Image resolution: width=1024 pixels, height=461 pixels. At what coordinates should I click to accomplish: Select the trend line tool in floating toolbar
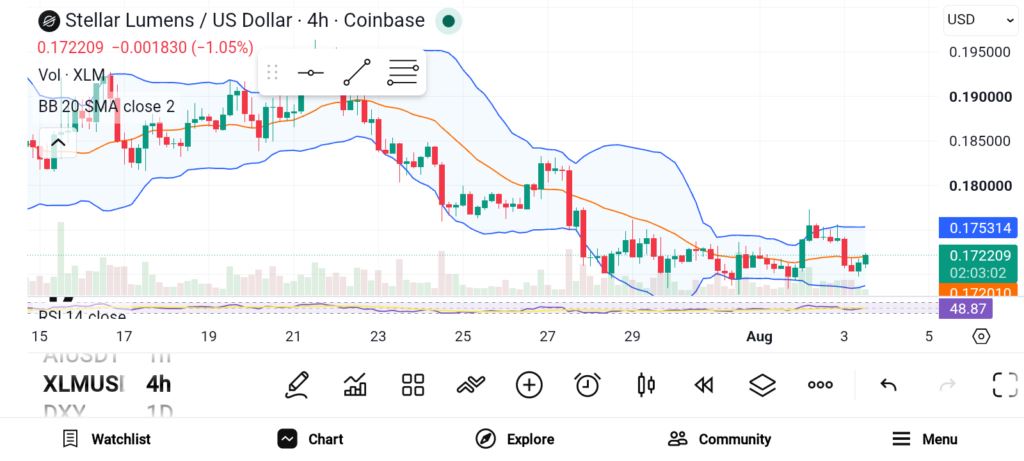[357, 72]
